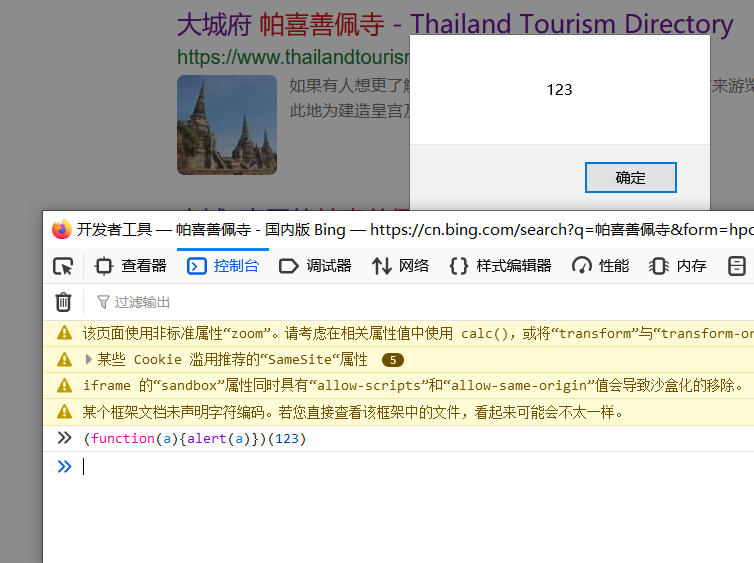The image size is (754, 563).
Task: Open the 网络 network tab
Action: [x=400, y=266]
